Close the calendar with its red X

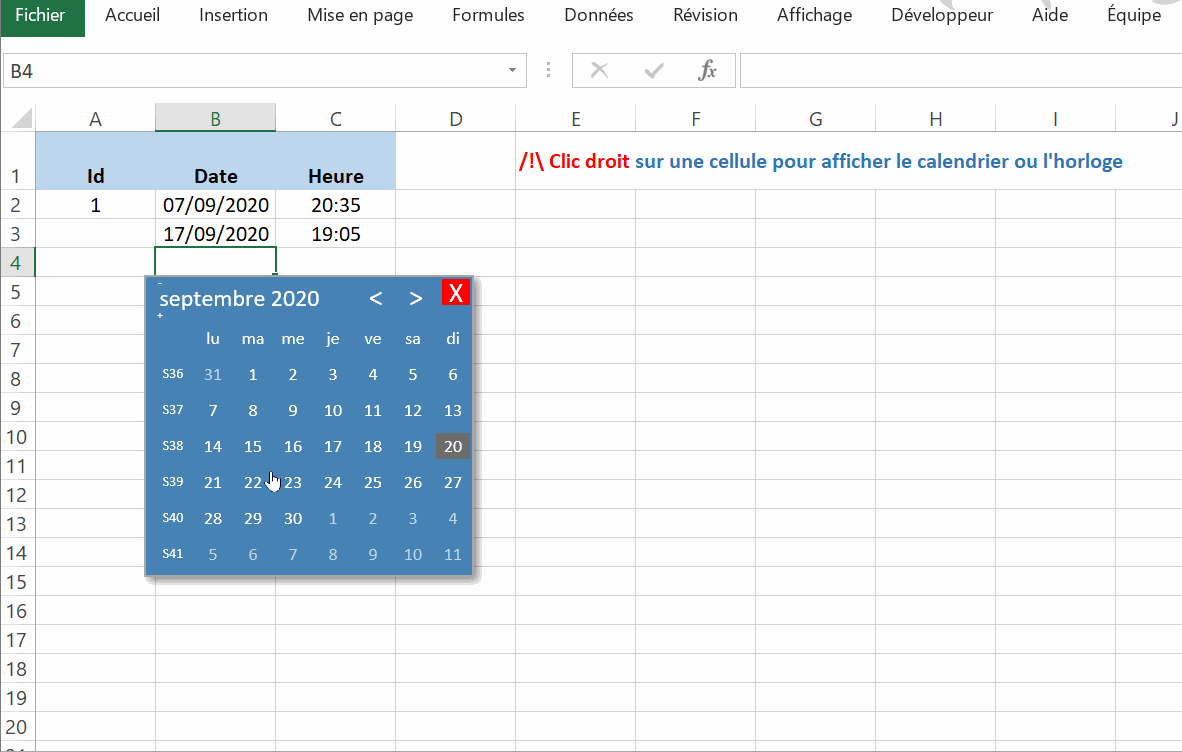pyautogui.click(x=456, y=292)
